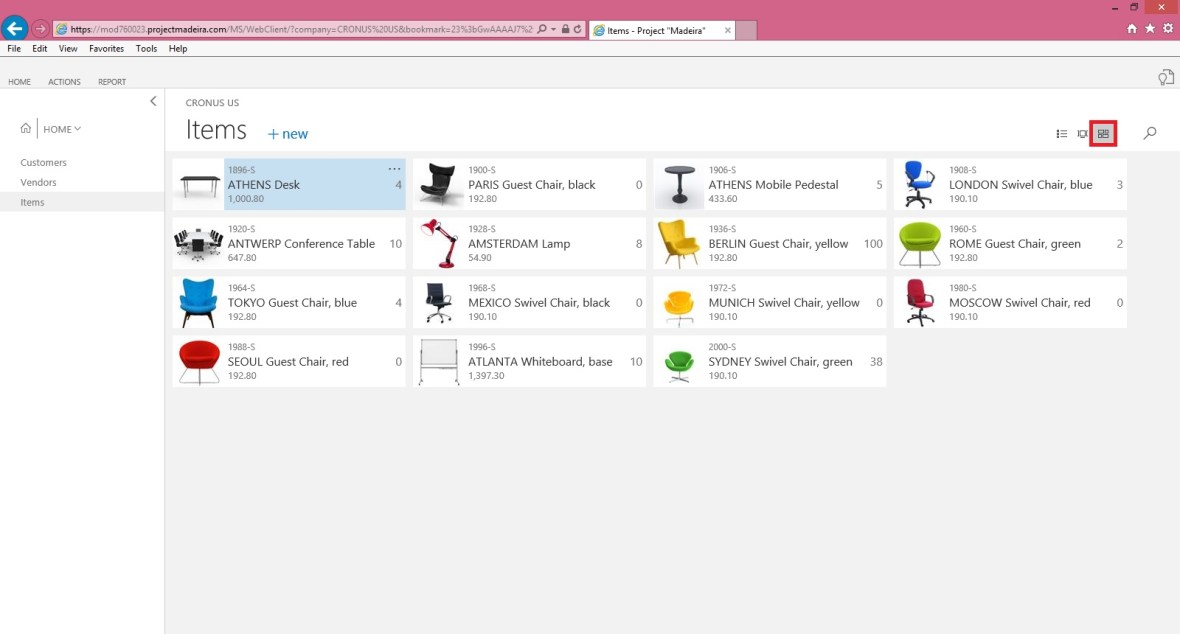Open the REPORT ribbon tab
This screenshot has width=1180, height=634.
click(x=112, y=82)
